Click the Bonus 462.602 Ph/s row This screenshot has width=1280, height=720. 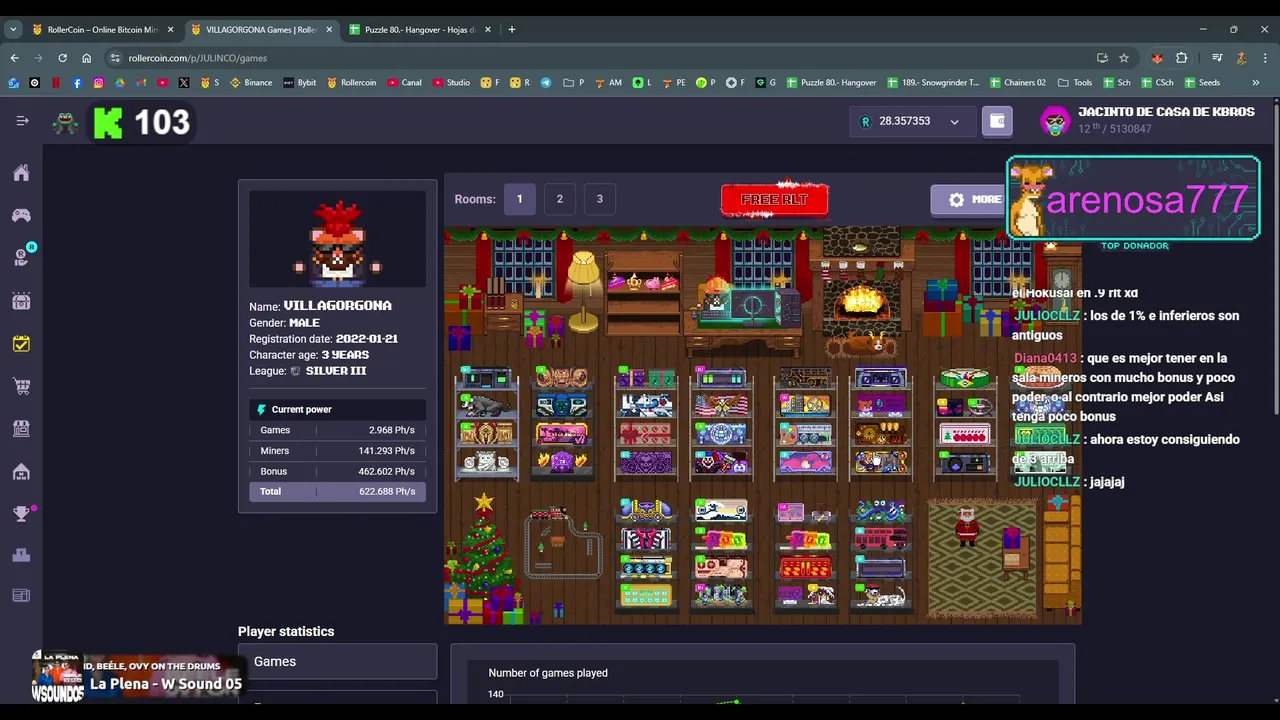coord(337,471)
